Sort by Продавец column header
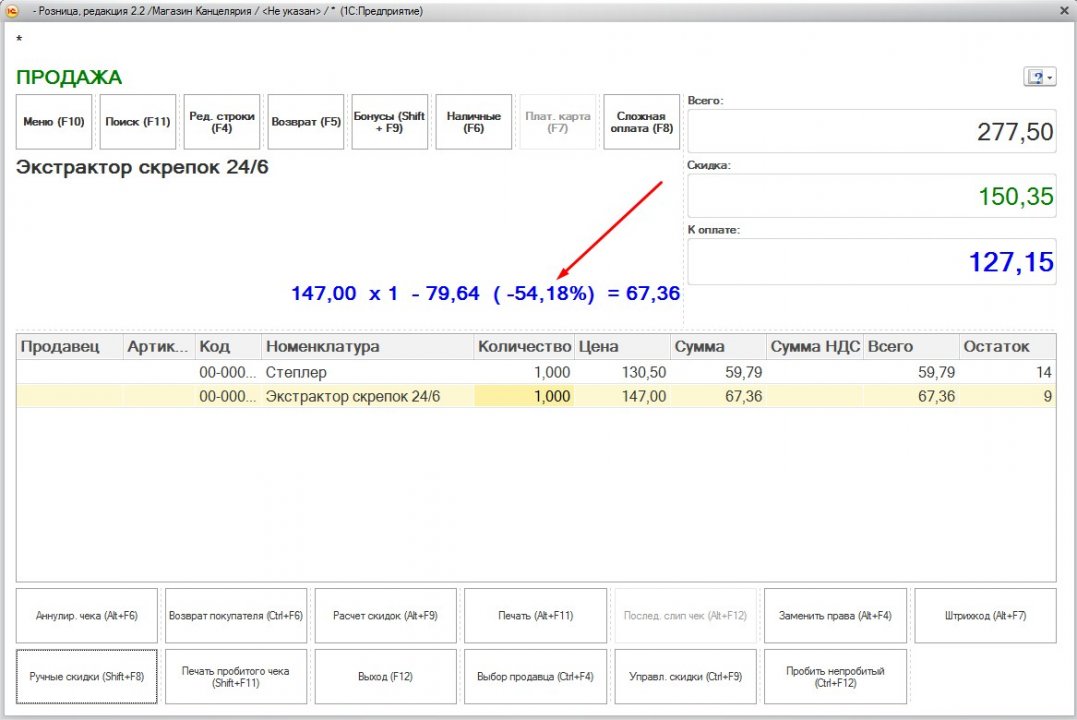This screenshot has width=1077, height=720. tap(69, 347)
